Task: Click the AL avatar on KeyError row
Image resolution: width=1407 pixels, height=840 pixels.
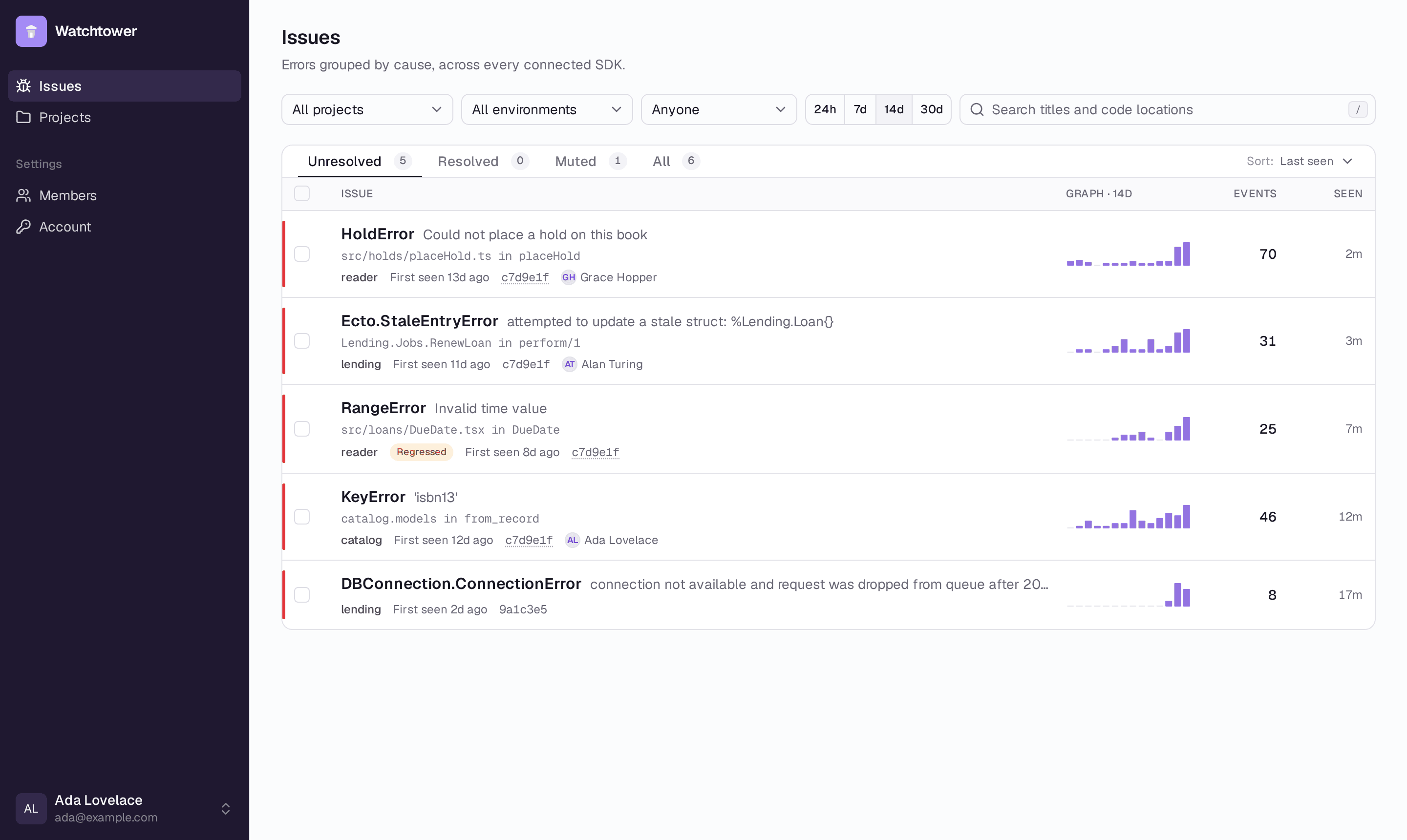Action: (573, 540)
